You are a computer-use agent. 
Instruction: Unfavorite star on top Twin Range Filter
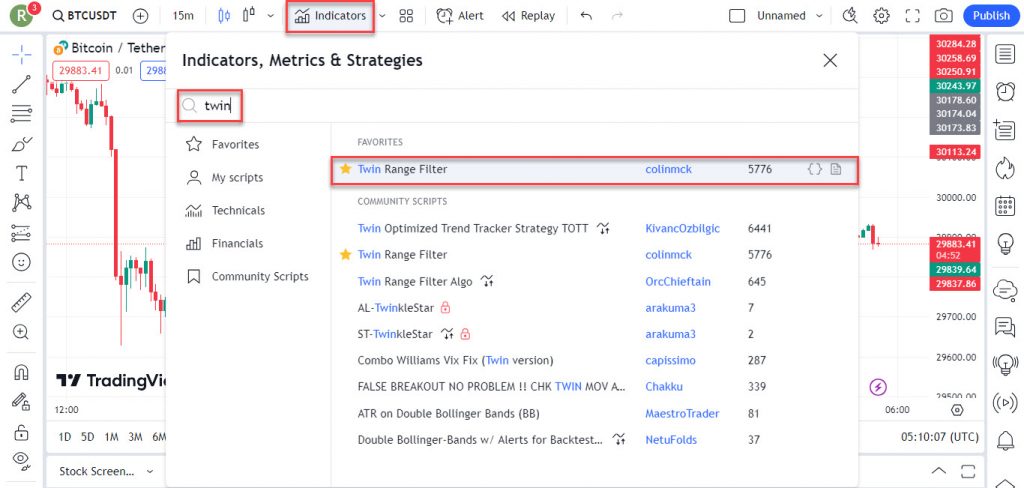(x=345, y=169)
